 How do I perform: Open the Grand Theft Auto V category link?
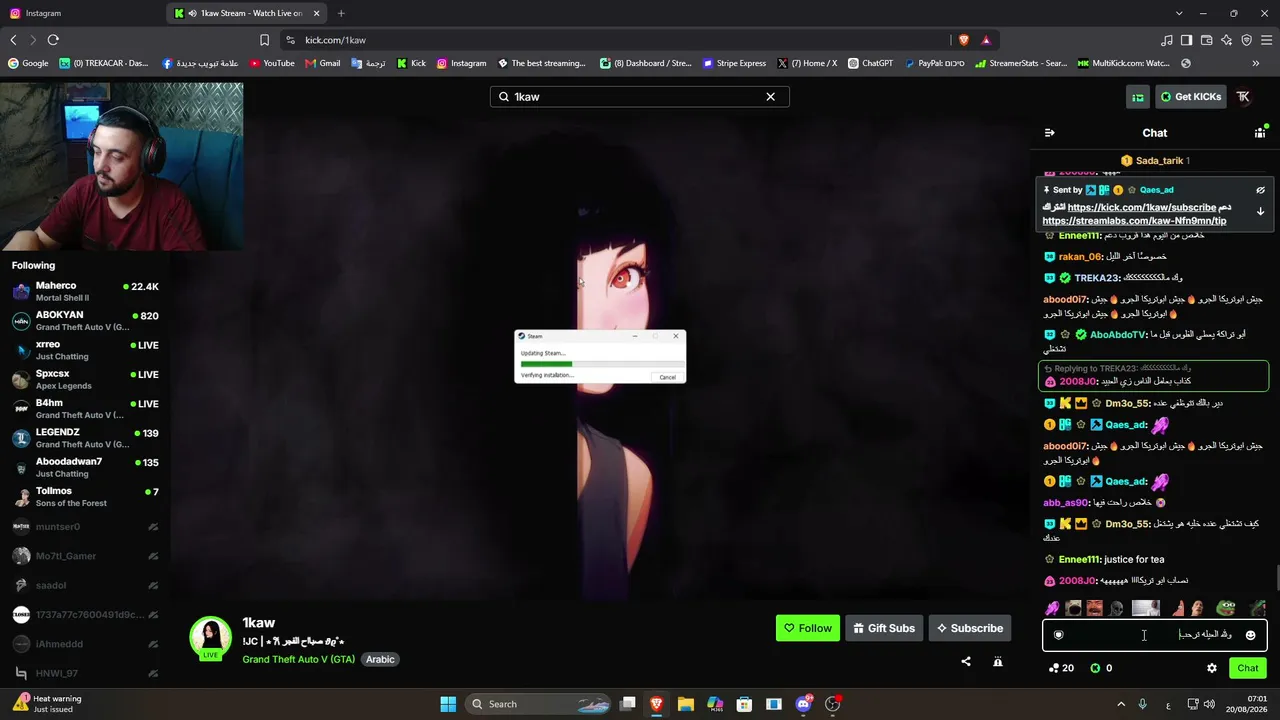coord(298,659)
